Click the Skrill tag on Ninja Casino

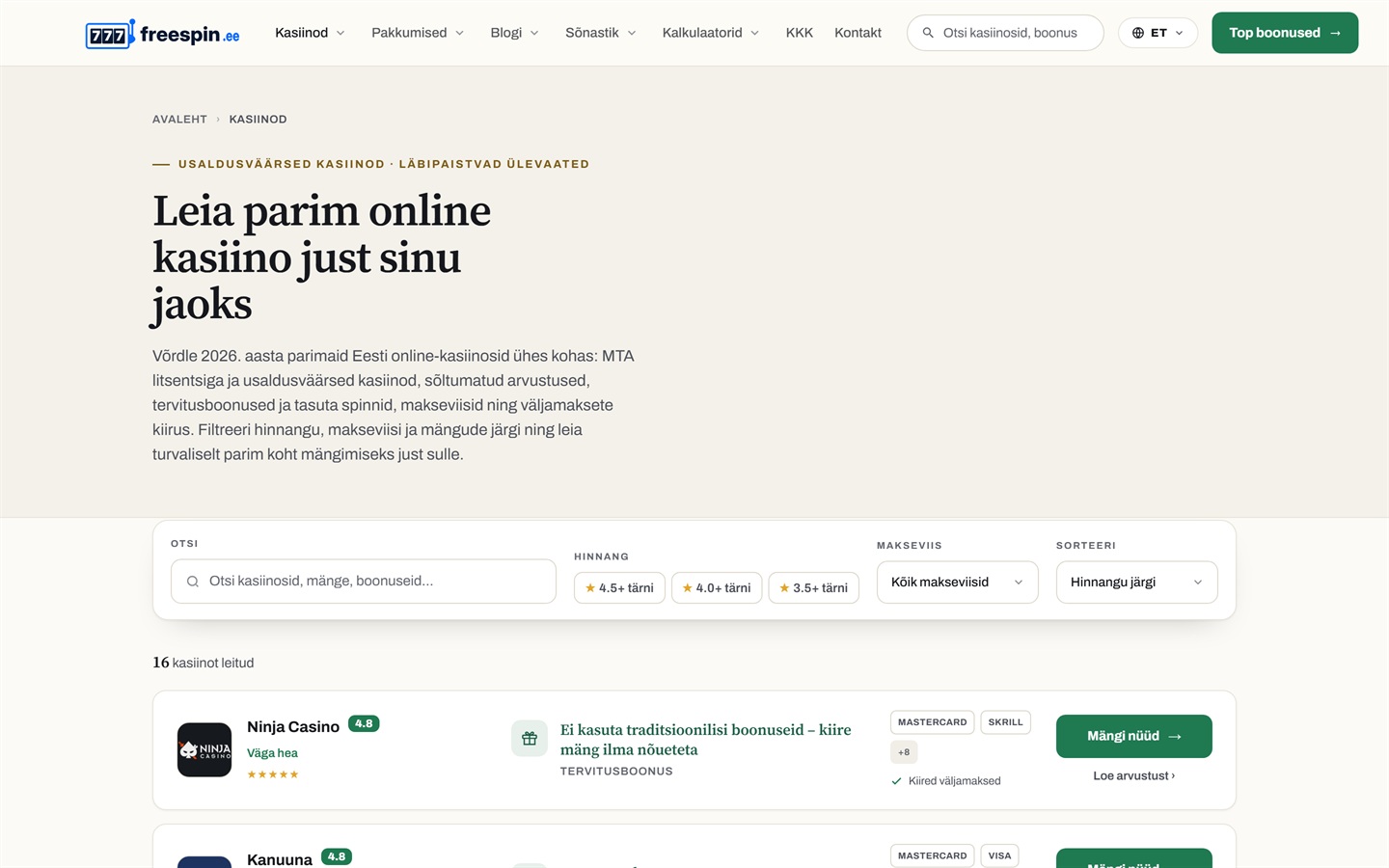click(1006, 722)
